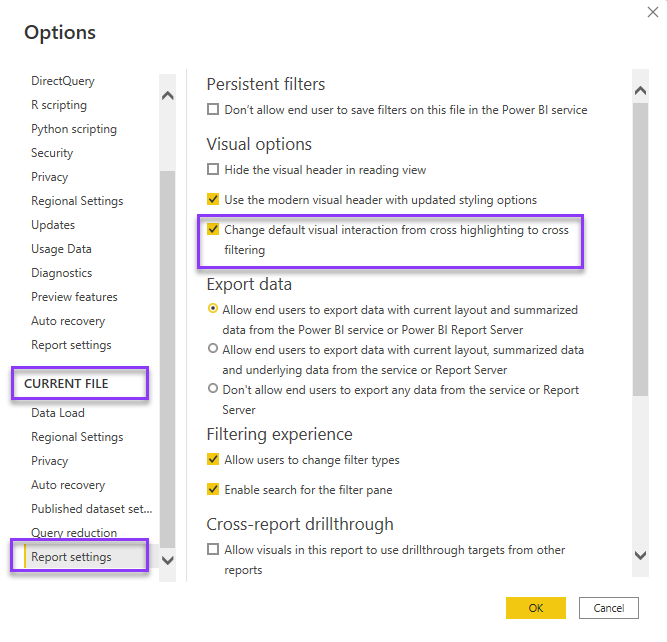This screenshot has width=667, height=642.
Task: Click the content pane scrollbar thumb
Action: pyautogui.click(x=640, y=250)
